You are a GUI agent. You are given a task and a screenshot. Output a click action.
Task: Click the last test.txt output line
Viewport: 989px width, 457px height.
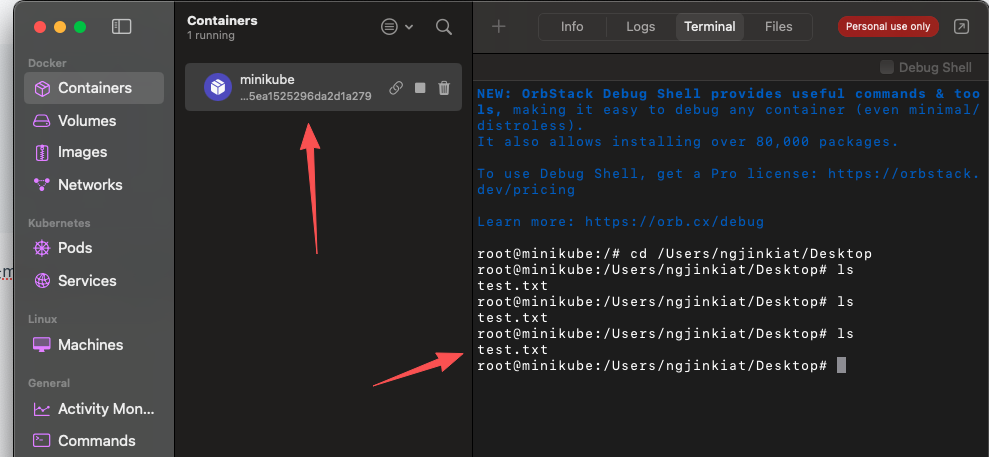[x=513, y=349]
